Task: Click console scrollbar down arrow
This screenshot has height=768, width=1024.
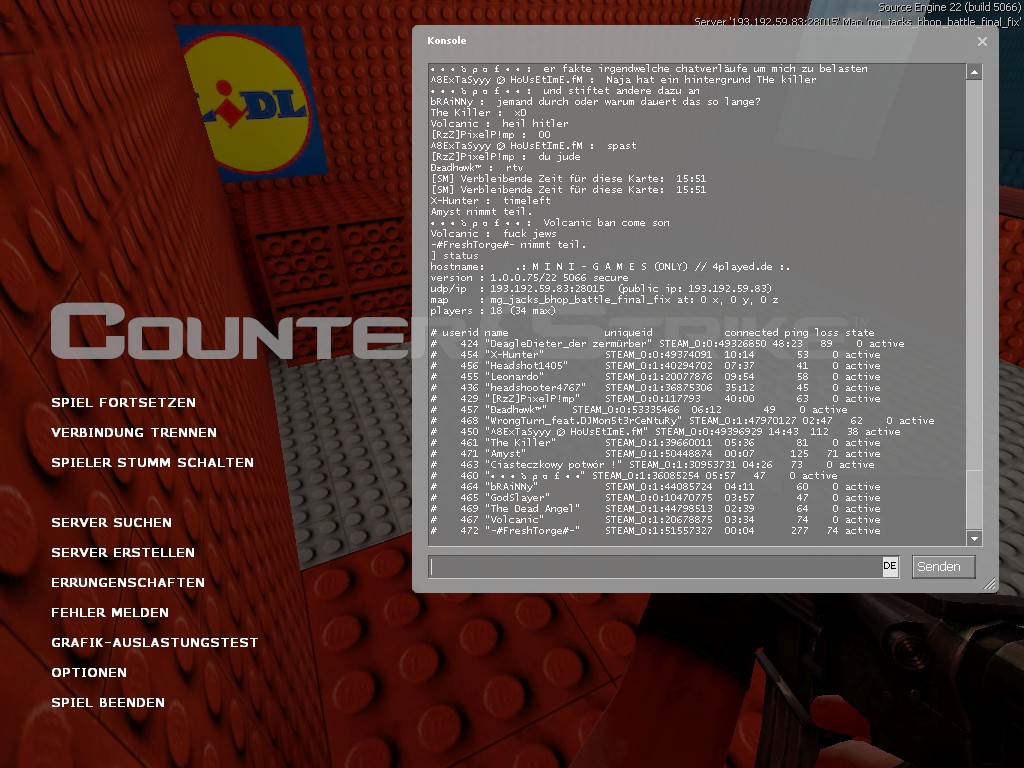Action: click(x=974, y=538)
